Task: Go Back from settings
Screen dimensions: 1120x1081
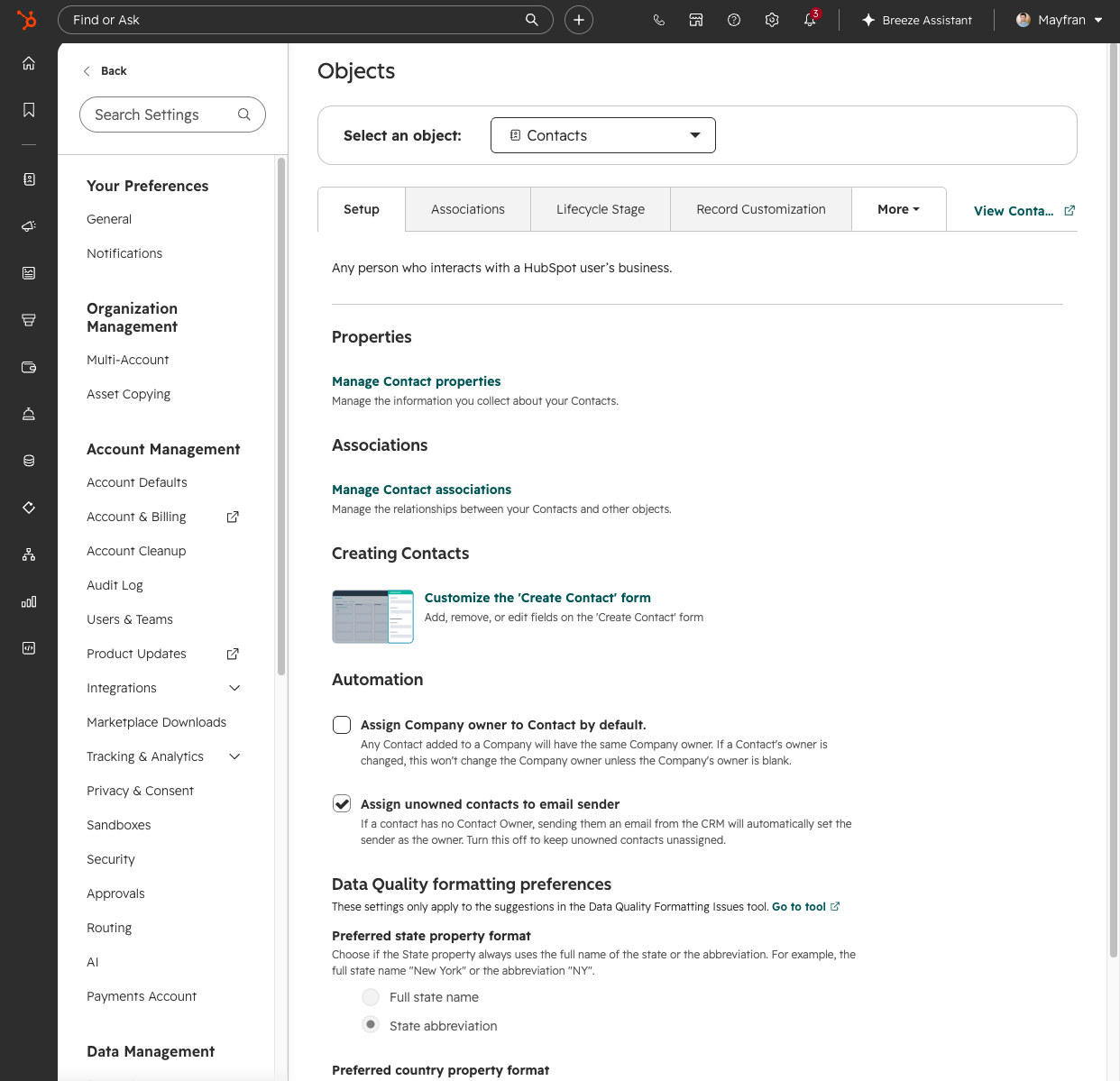Action: 105,71
